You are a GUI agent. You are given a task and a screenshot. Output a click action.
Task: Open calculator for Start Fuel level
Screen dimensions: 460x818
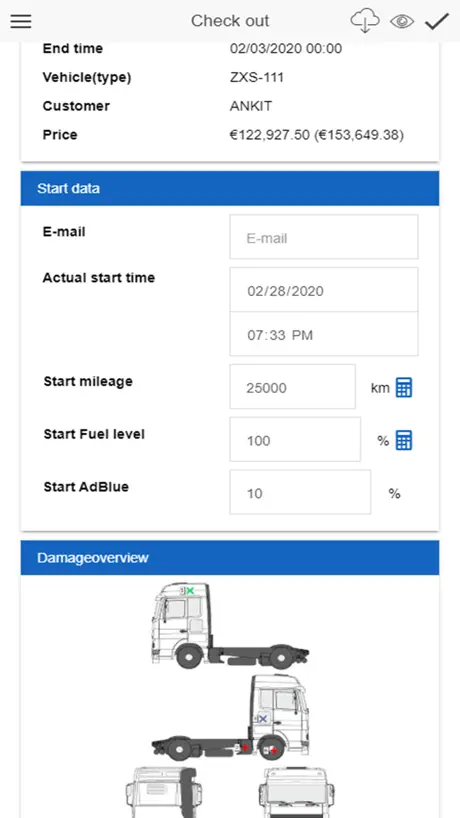pos(404,440)
